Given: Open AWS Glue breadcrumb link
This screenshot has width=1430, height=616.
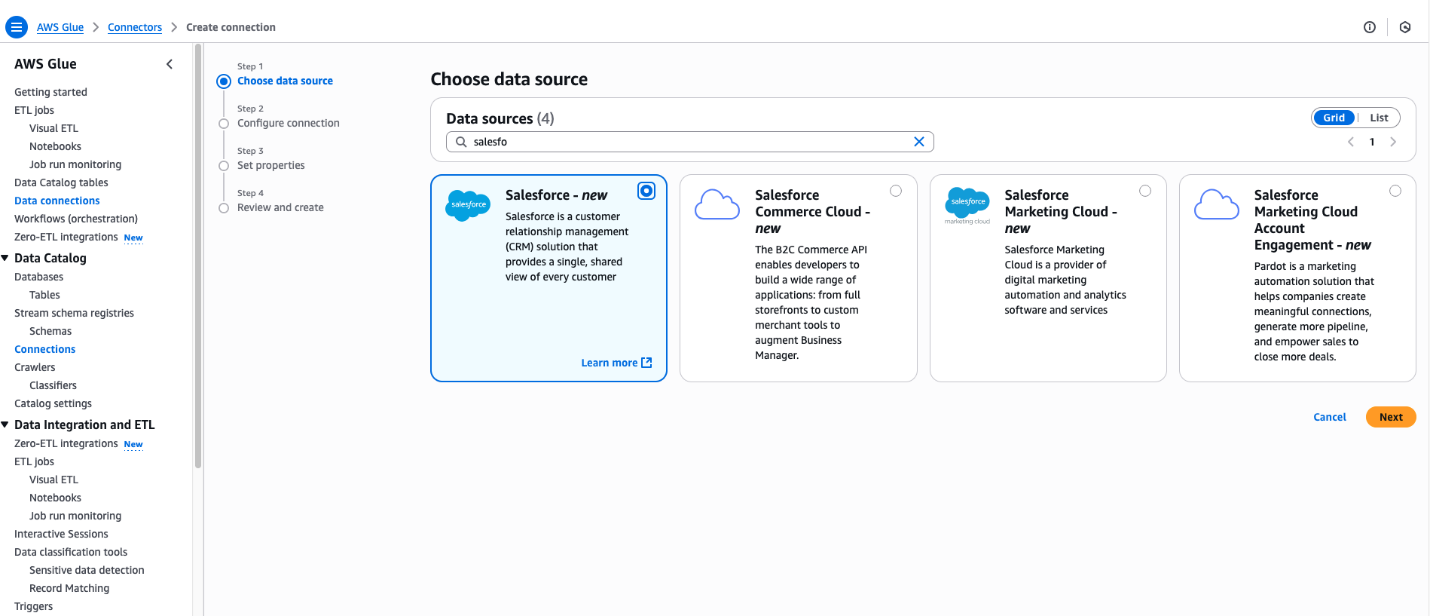Looking at the screenshot, I should coord(60,27).
